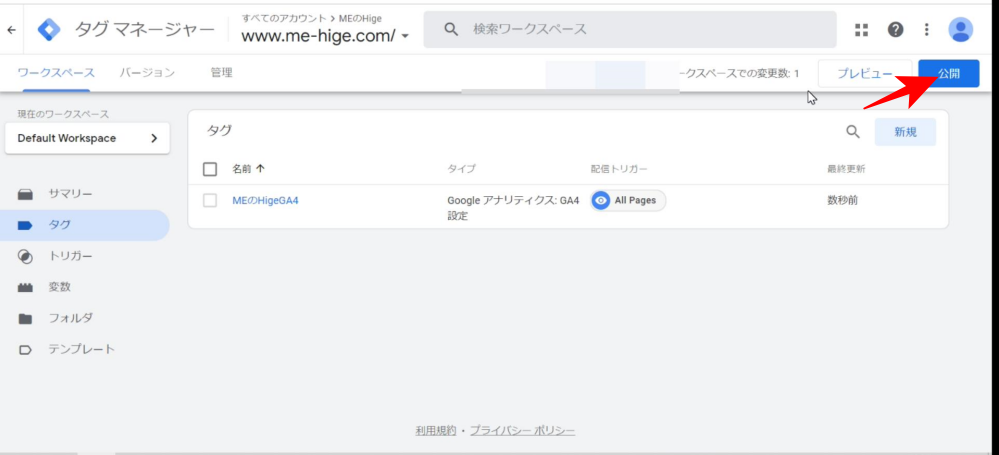
Task: Click the MEのHige breadcrumb
Action: (359, 18)
